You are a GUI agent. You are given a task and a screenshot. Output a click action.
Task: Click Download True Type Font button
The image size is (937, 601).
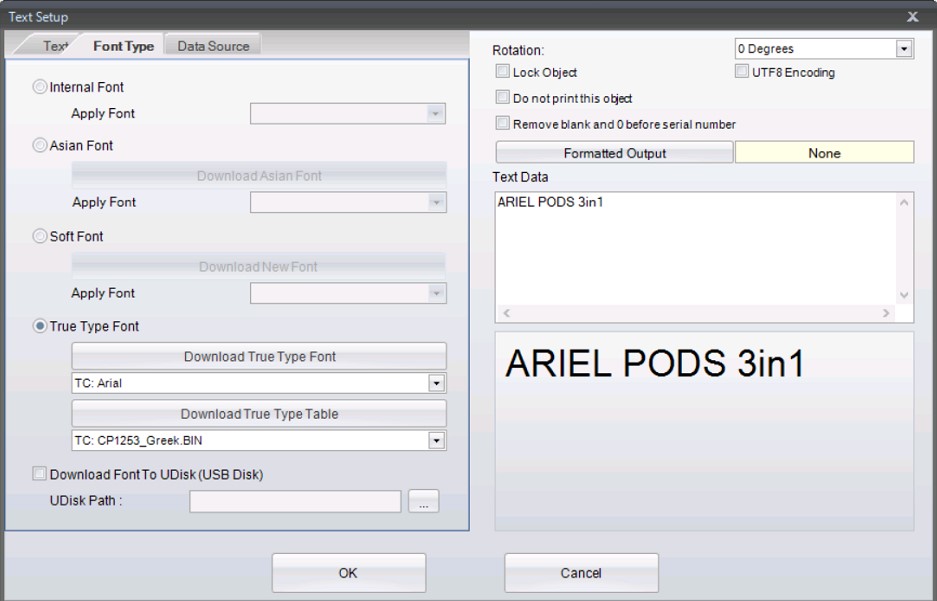click(x=259, y=357)
